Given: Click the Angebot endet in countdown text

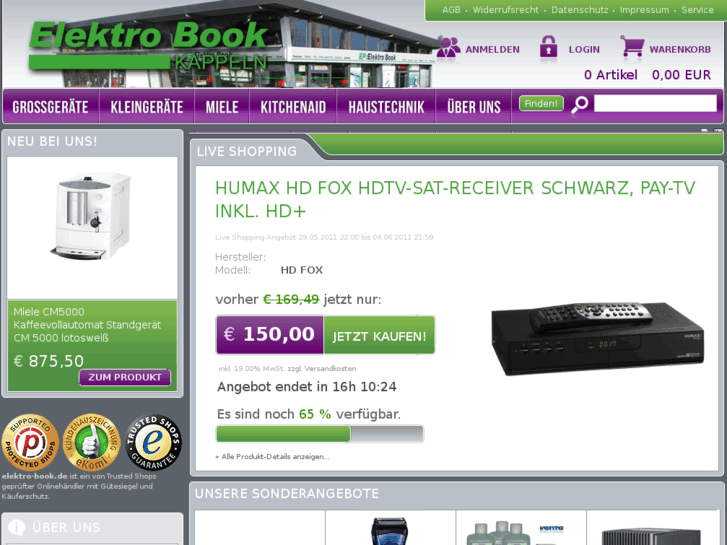Looking at the screenshot, I should 307,387.
